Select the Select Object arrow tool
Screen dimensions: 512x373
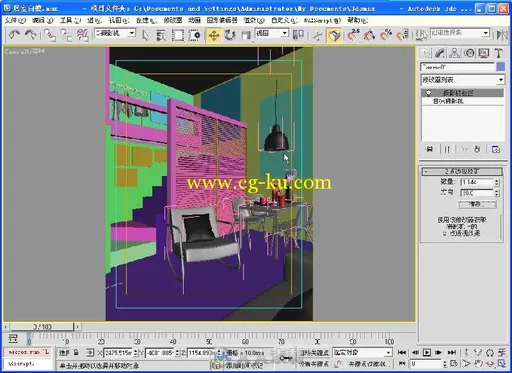click(x=145, y=35)
